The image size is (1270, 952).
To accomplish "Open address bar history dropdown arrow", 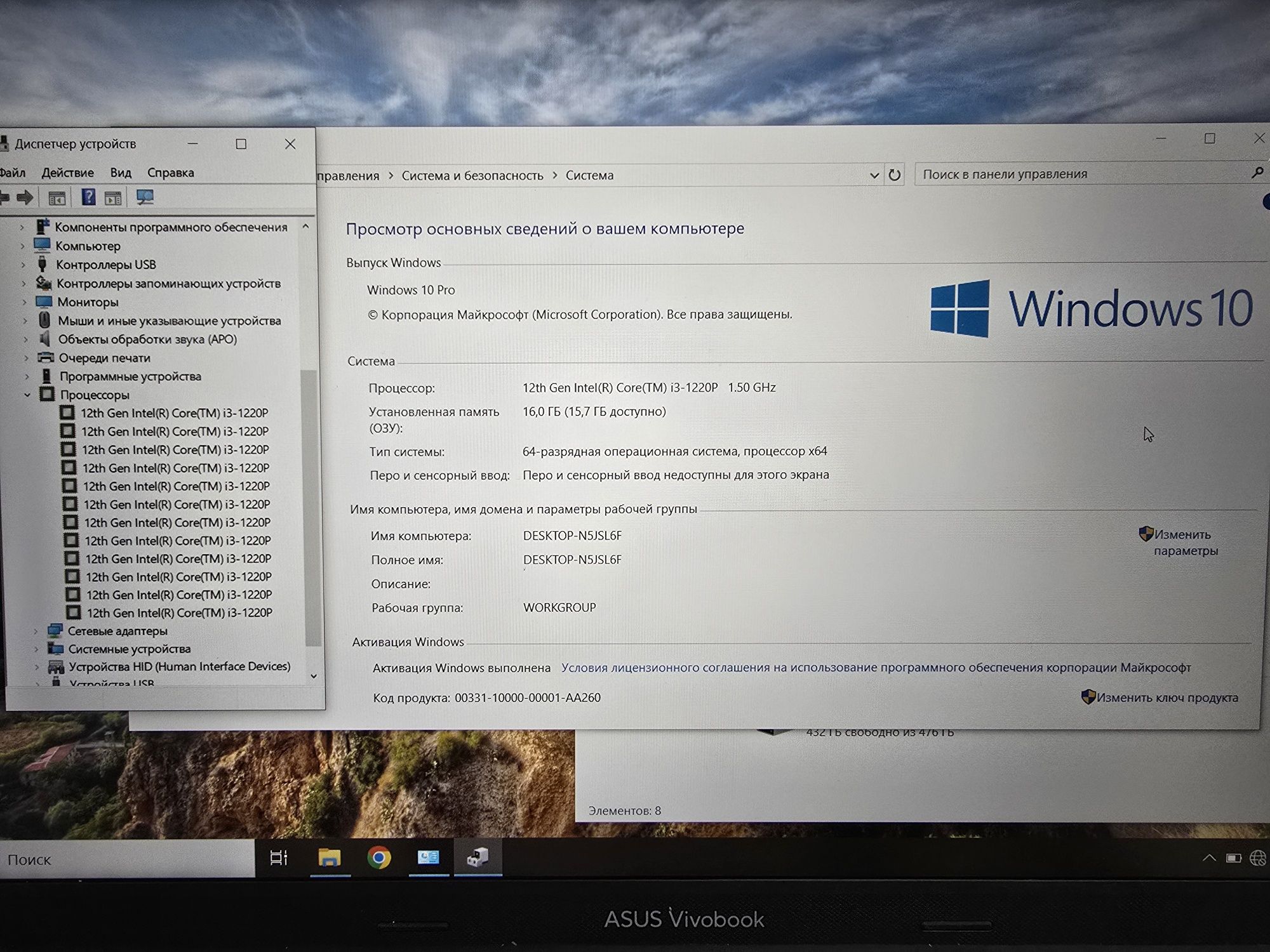I will pyautogui.click(x=874, y=175).
